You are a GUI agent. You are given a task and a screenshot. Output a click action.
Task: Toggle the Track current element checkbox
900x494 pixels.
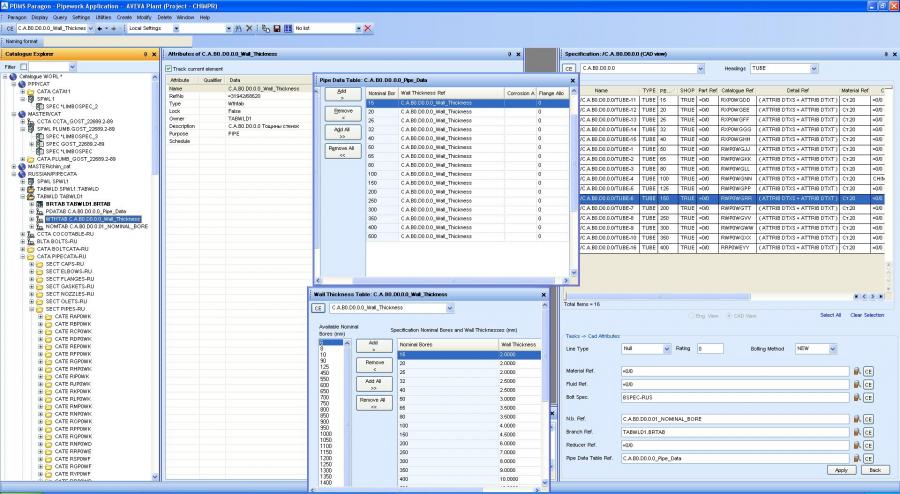169,69
